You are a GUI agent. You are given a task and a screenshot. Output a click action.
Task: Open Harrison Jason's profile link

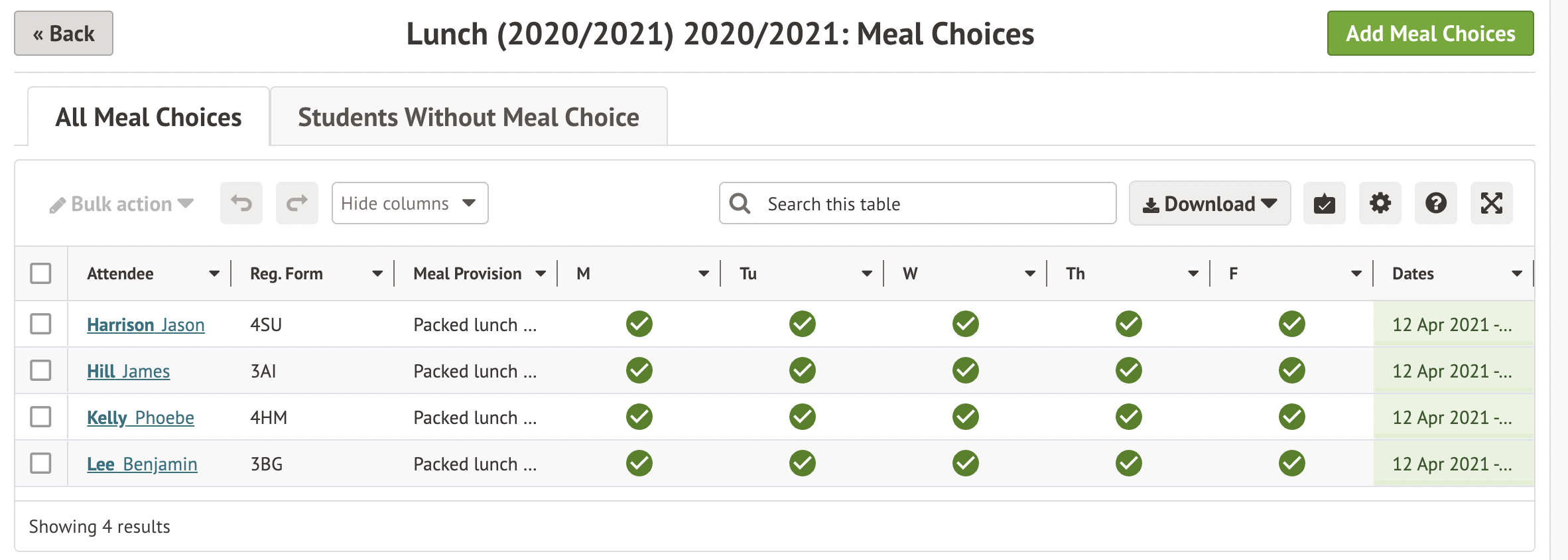(145, 324)
